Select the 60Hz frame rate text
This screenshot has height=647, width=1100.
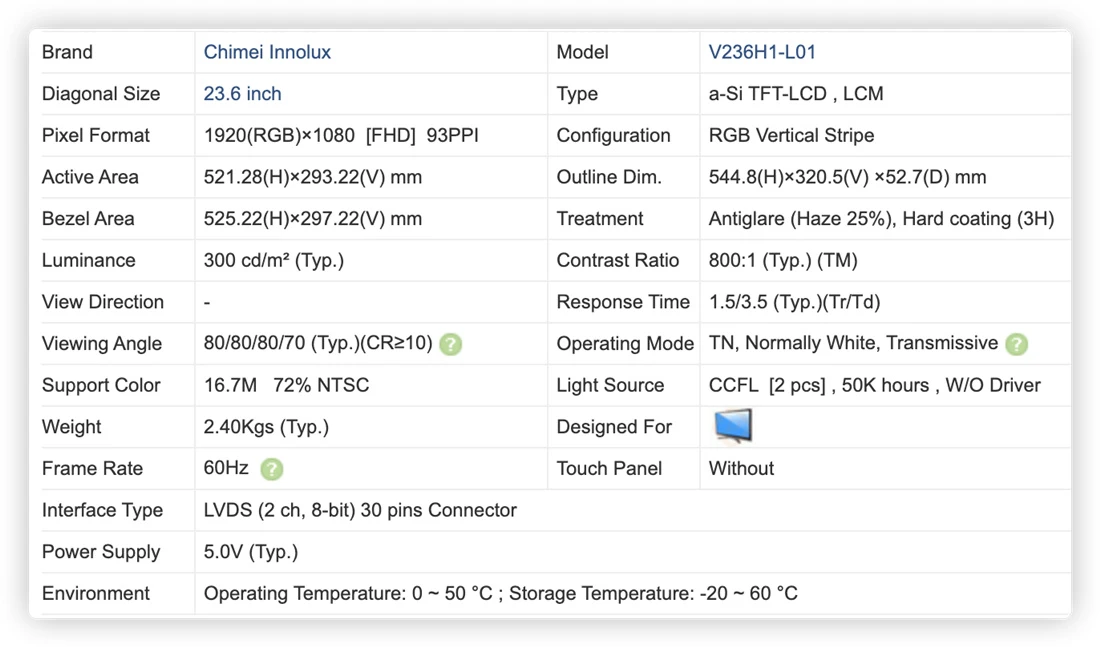pos(226,468)
